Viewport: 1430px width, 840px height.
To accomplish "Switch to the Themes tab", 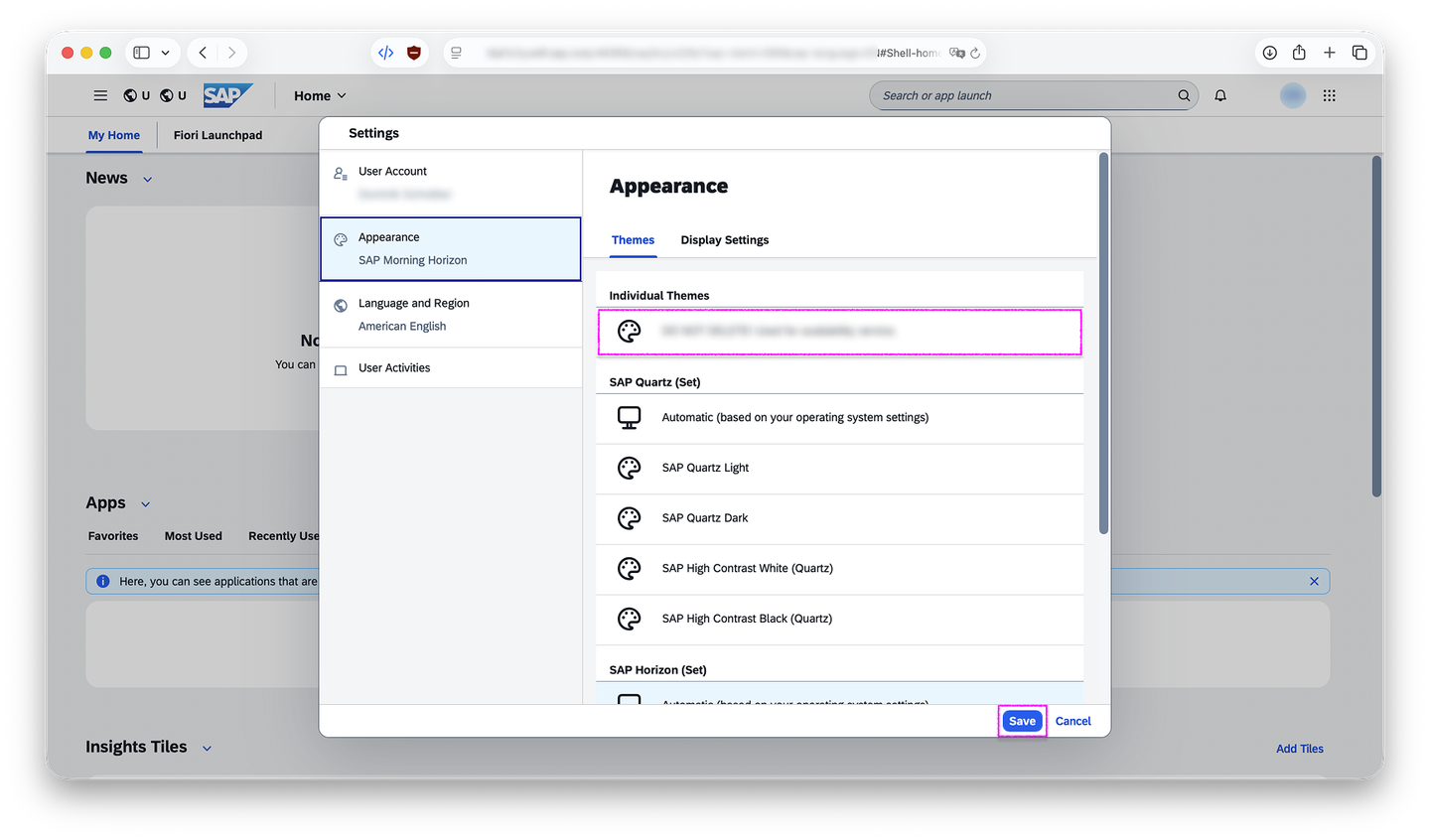I will [633, 240].
